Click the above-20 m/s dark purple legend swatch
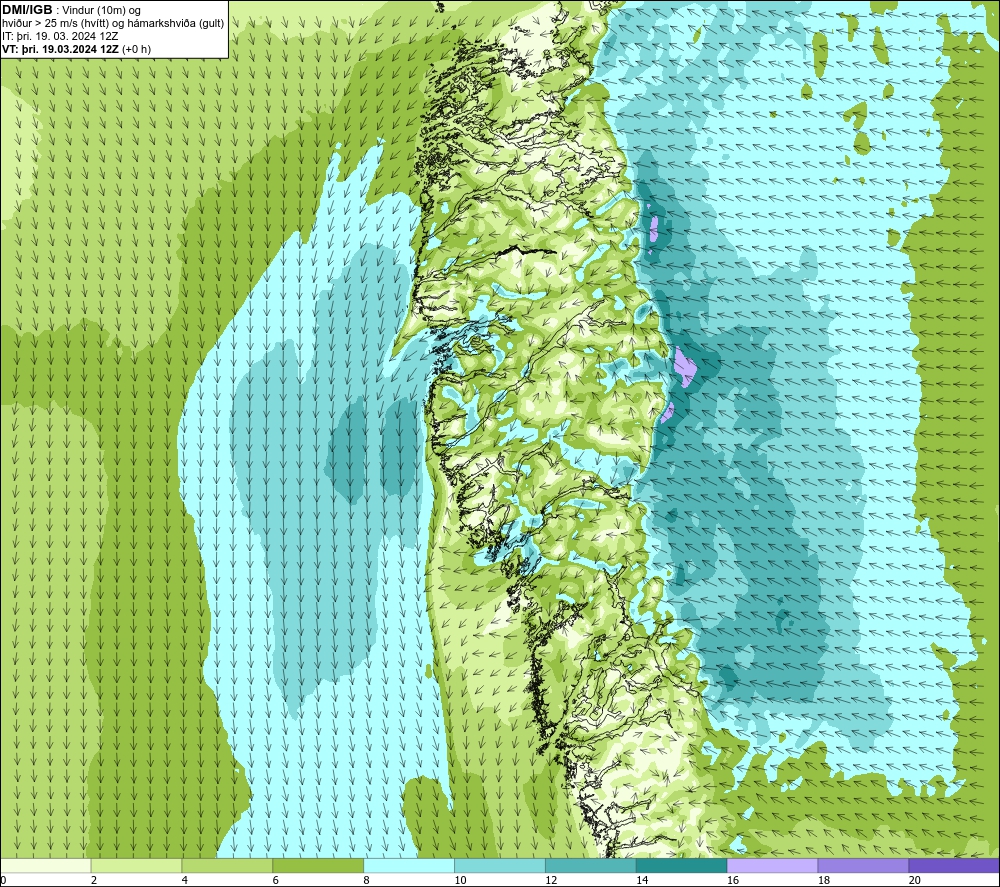The height and width of the screenshot is (887, 1000). [x=954, y=865]
